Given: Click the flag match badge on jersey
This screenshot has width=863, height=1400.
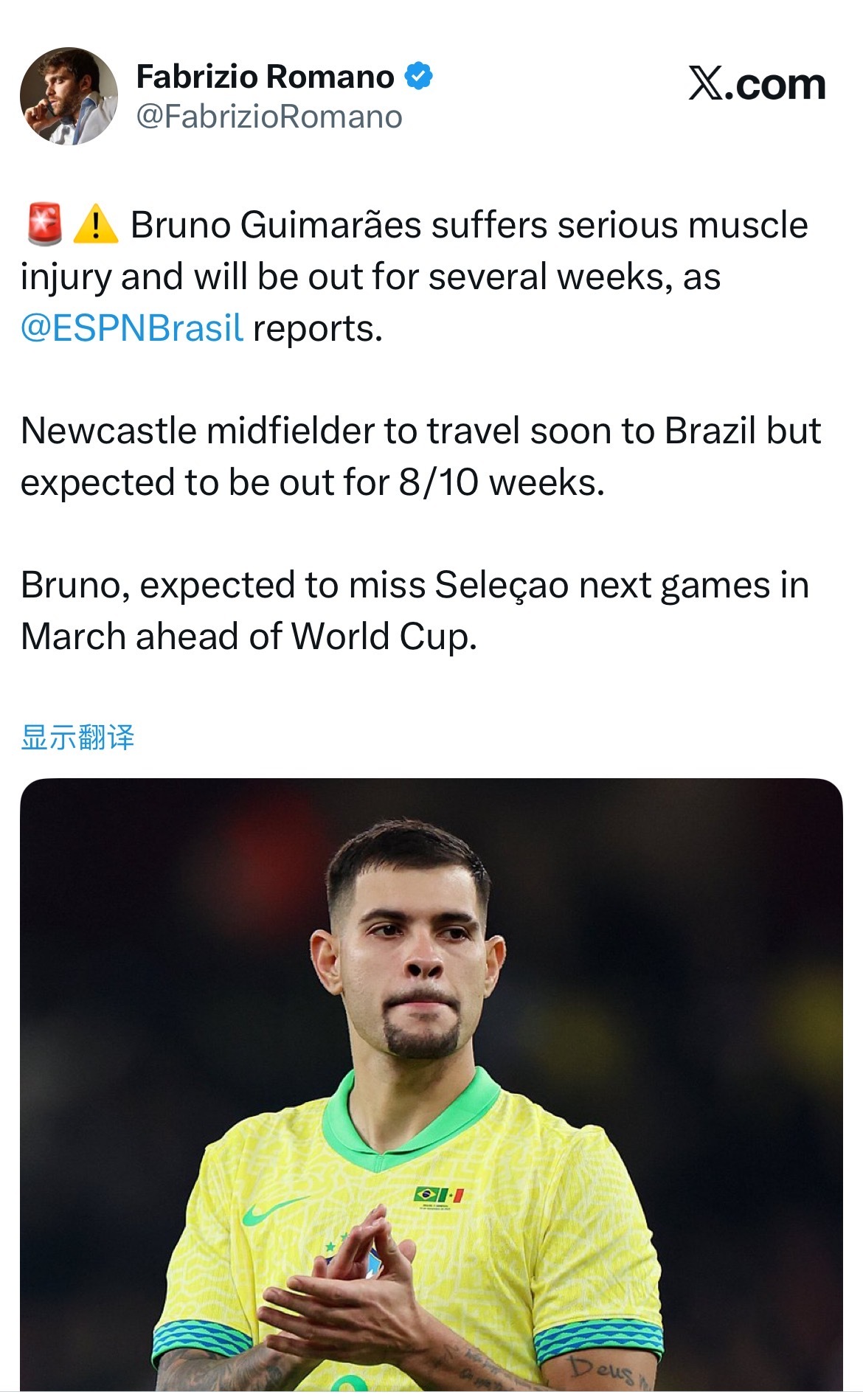Looking at the screenshot, I should pos(439,1195).
